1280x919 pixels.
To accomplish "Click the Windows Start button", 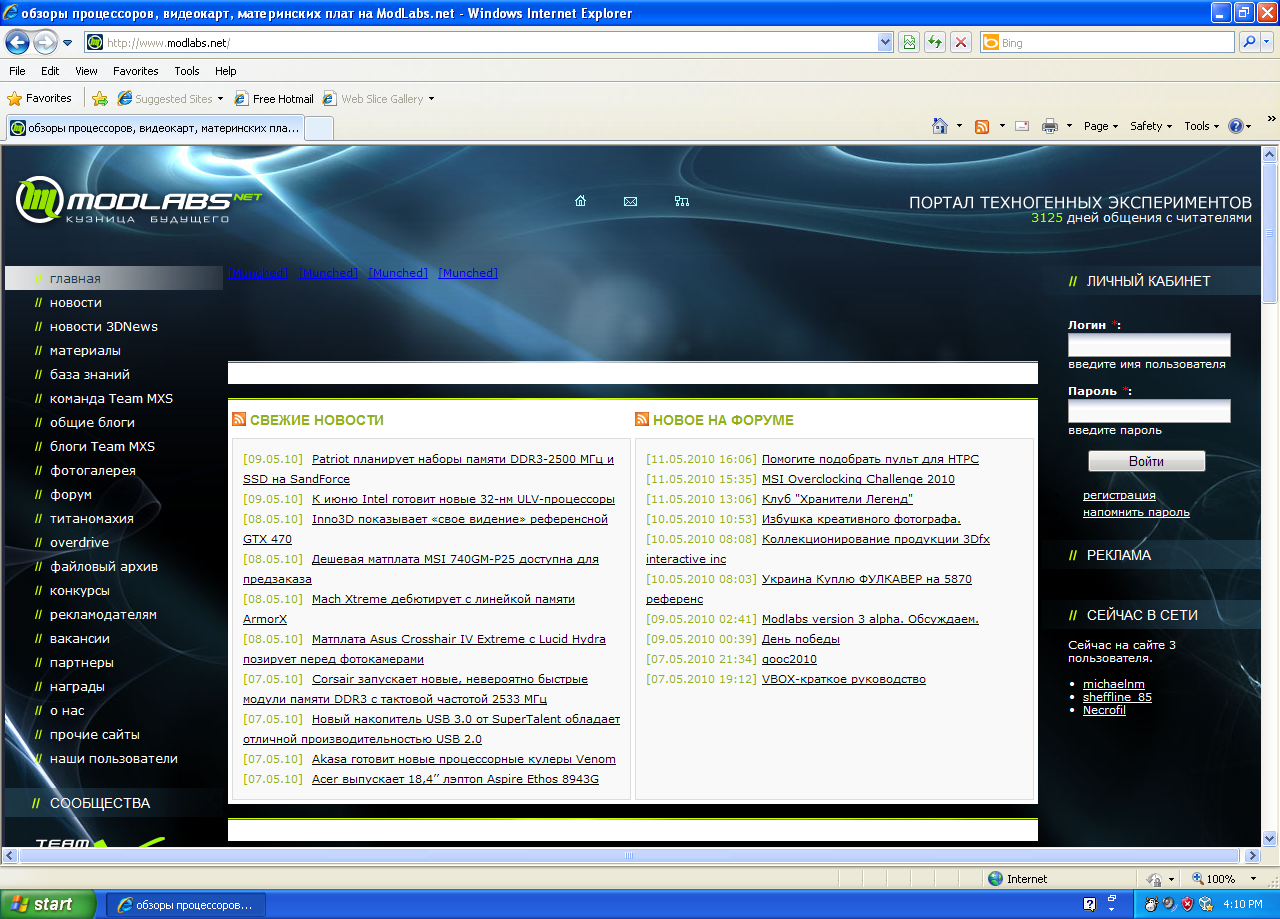I will [47, 904].
